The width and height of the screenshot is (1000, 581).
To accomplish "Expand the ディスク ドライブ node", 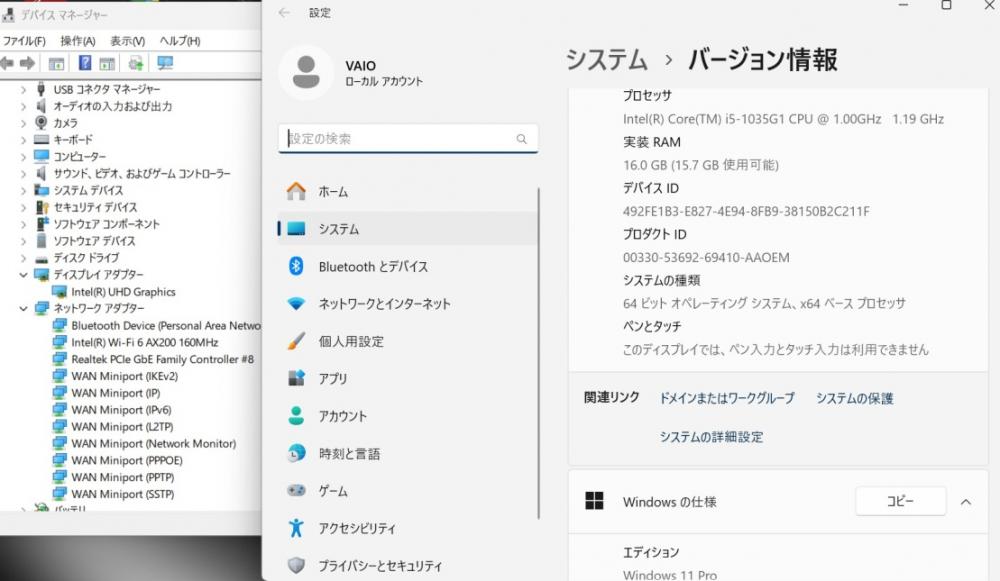I will (x=24, y=258).
